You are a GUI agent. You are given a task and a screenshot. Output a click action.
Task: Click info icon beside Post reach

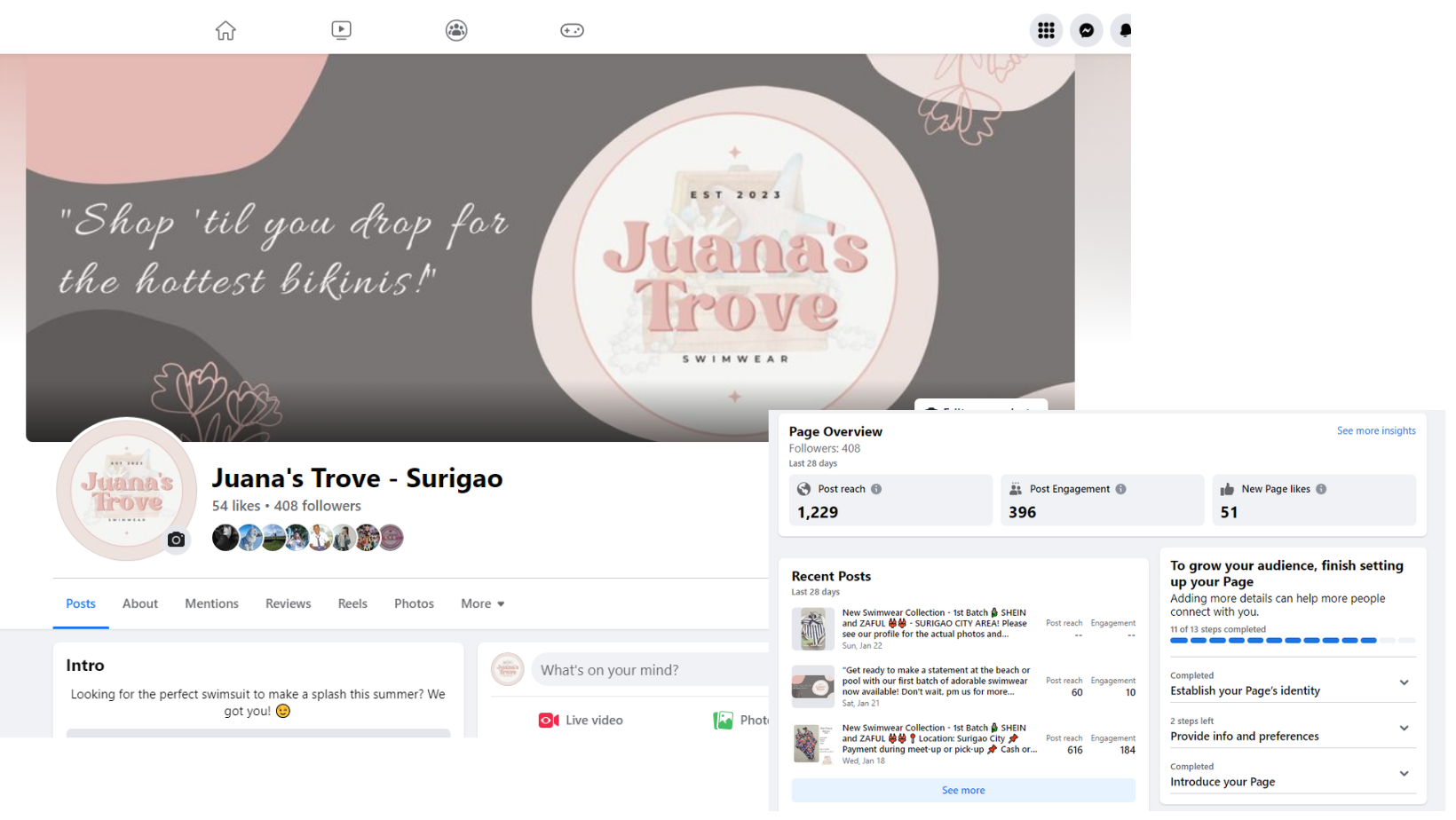(x=876, y=489)
